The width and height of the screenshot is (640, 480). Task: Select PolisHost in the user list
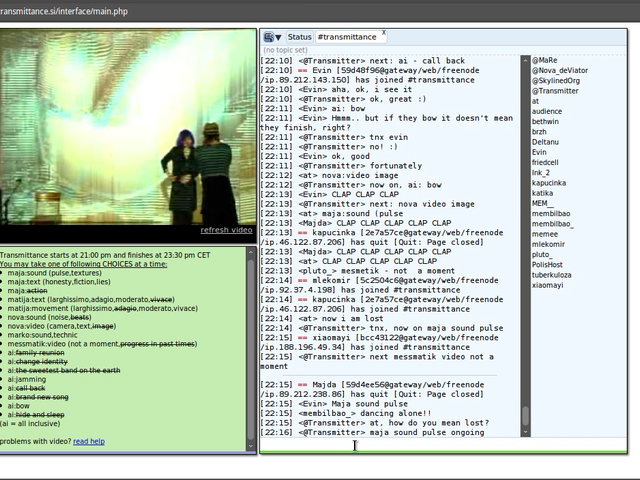click(547, 265)
